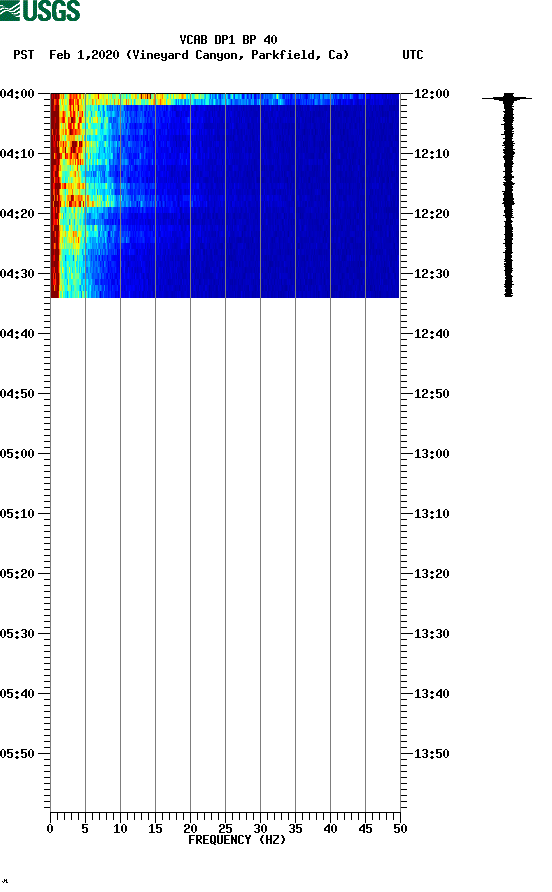
Task: Click the 13:10 UTC time label
Action: point(431,514)
